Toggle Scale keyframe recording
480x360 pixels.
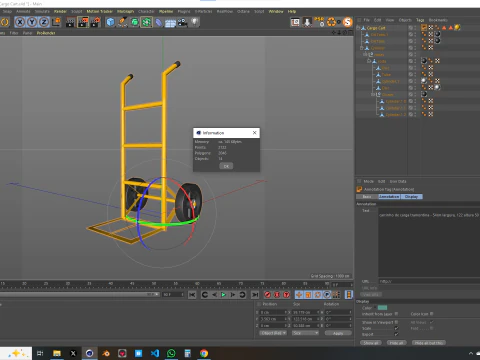click(308, 295)
